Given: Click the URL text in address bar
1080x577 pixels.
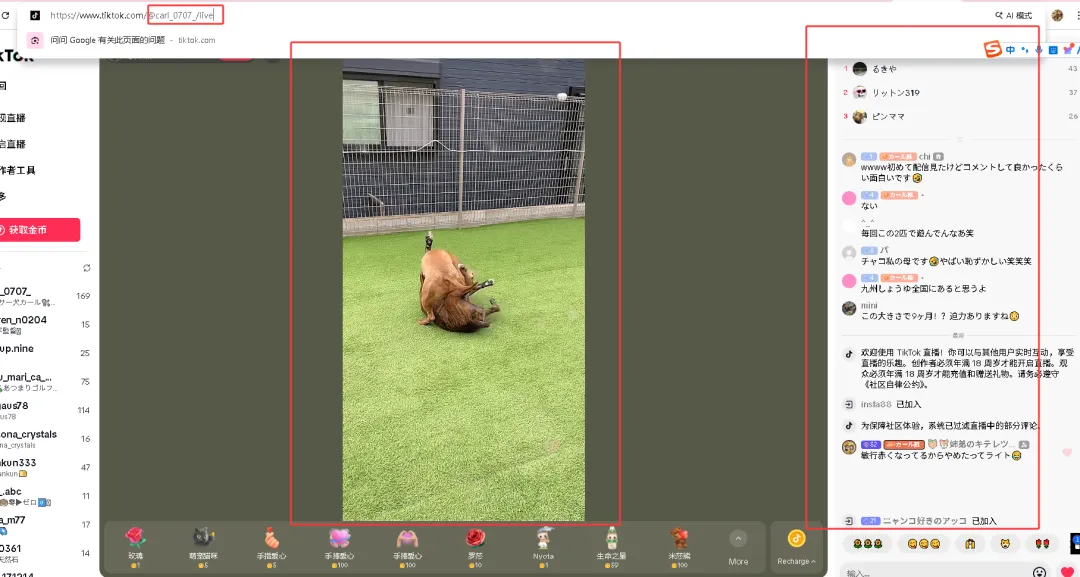Looking at the screenshot, I should pos(132,15).
